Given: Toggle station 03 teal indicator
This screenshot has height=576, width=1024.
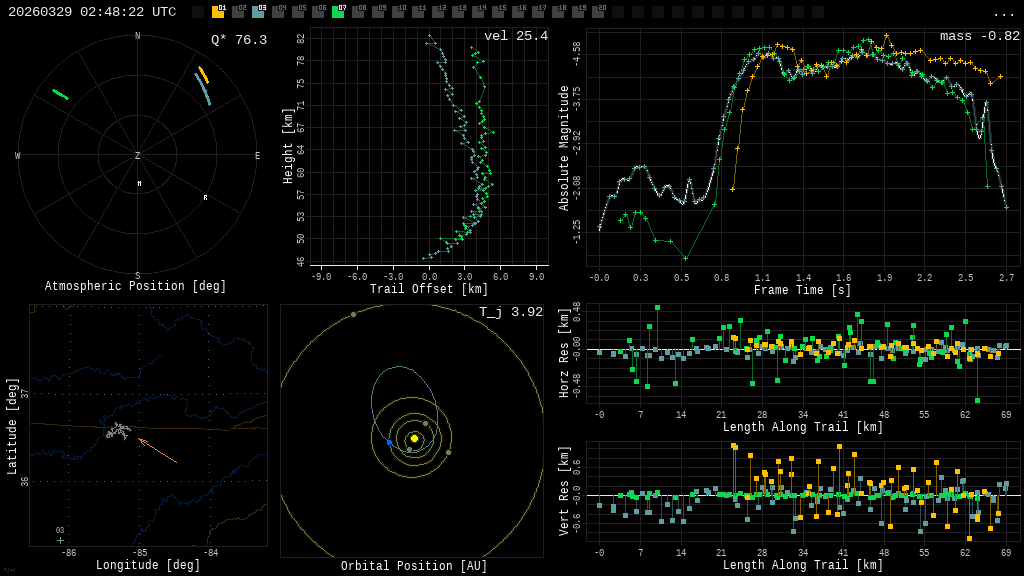Looking at the screenshot, I should [258, 12].
